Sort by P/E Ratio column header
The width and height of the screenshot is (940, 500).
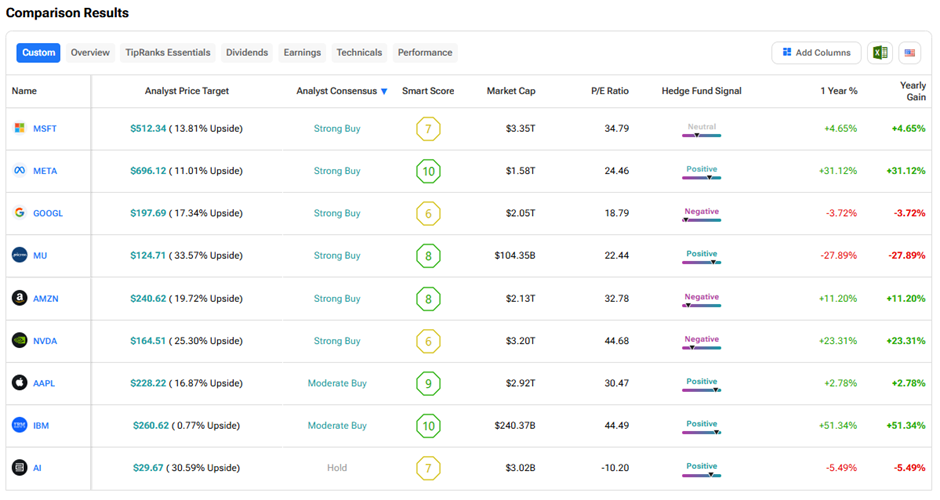pyautogui.click(x=610, y=91)
